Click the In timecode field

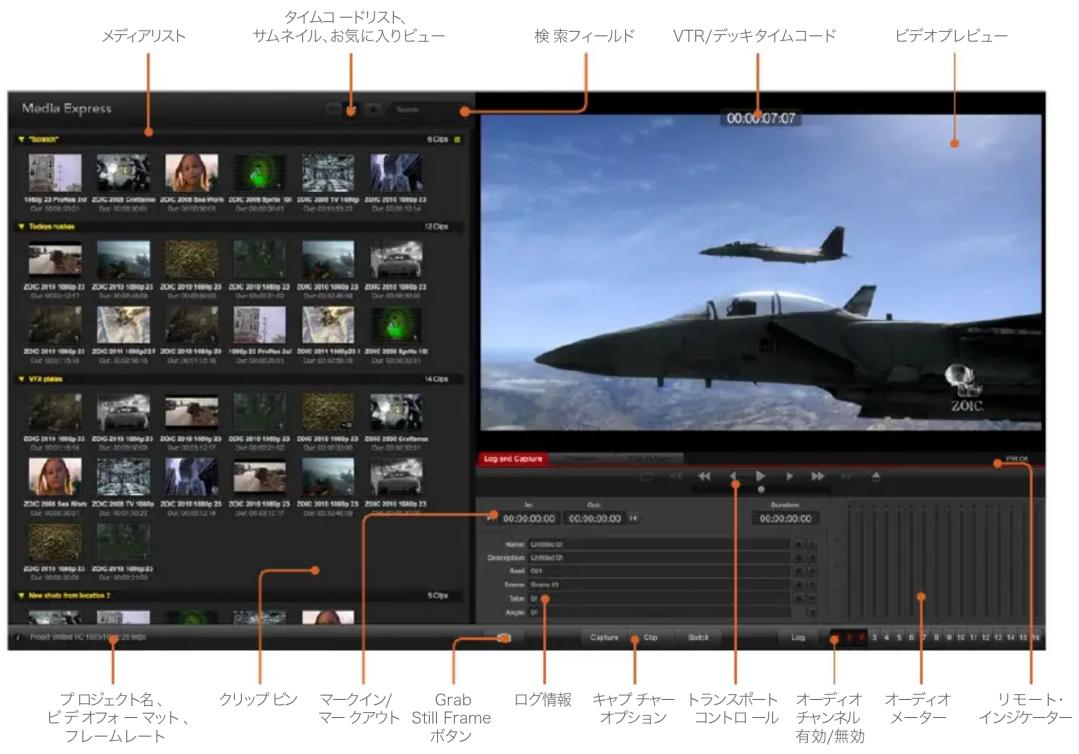(x=528, y=519)
